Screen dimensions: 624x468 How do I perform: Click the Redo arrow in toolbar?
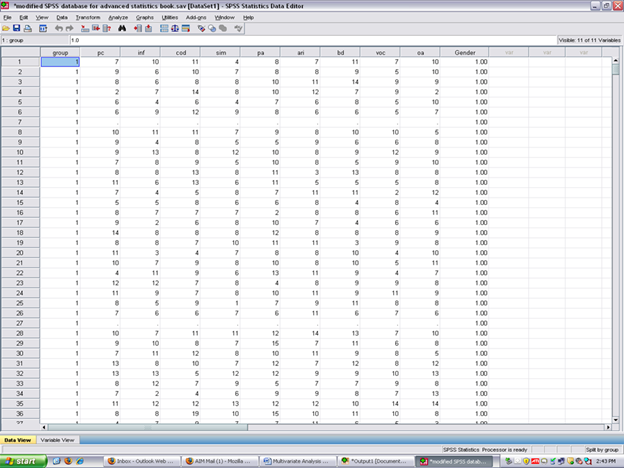pyautogui.click(x=68, y=28)
